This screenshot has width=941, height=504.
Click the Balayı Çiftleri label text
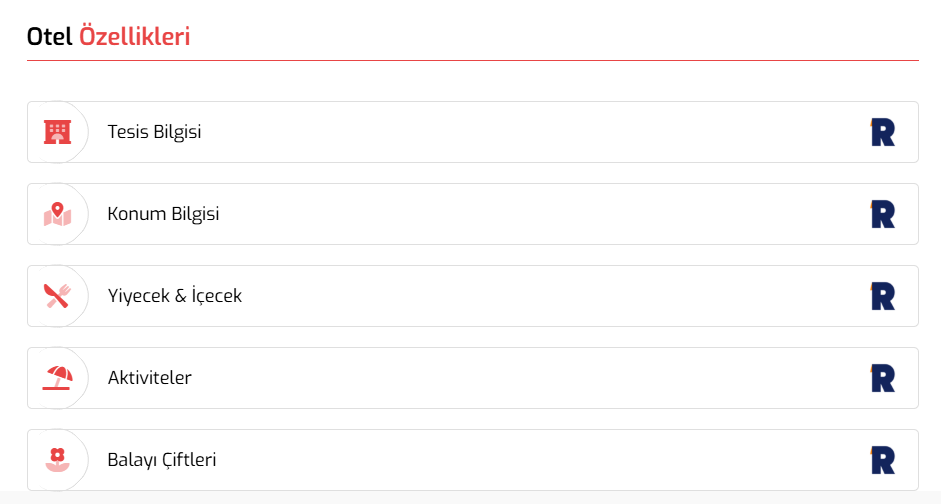click(x=161, y=460)
